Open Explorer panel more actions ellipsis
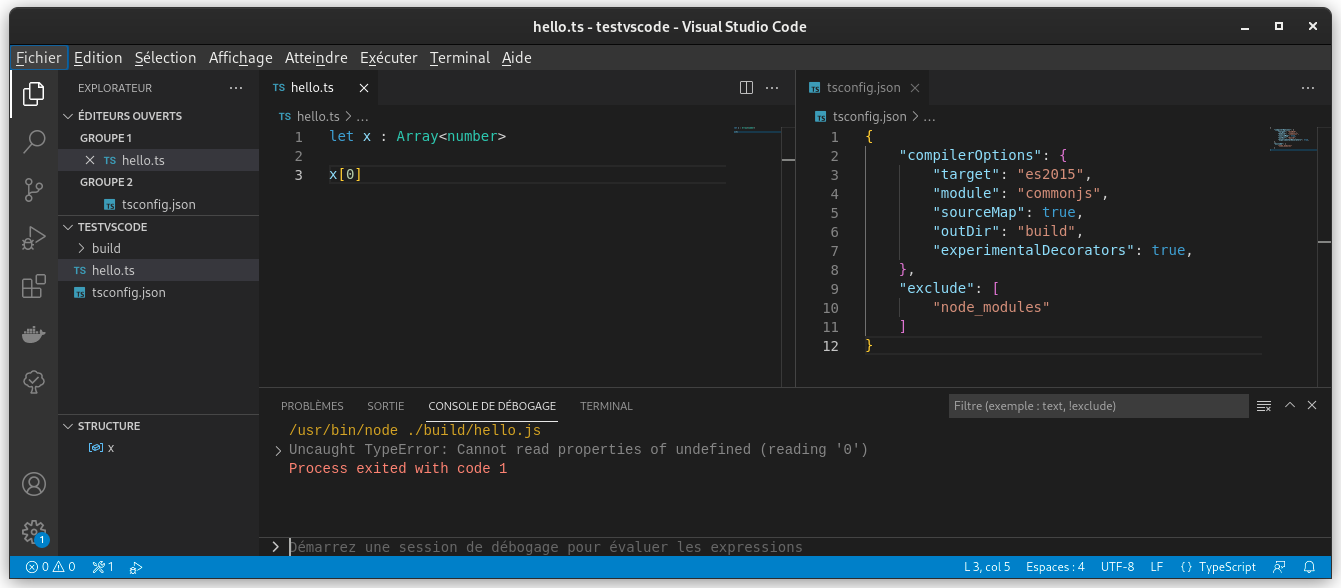Screen dimensions: 1341x588 pos(236,88)
